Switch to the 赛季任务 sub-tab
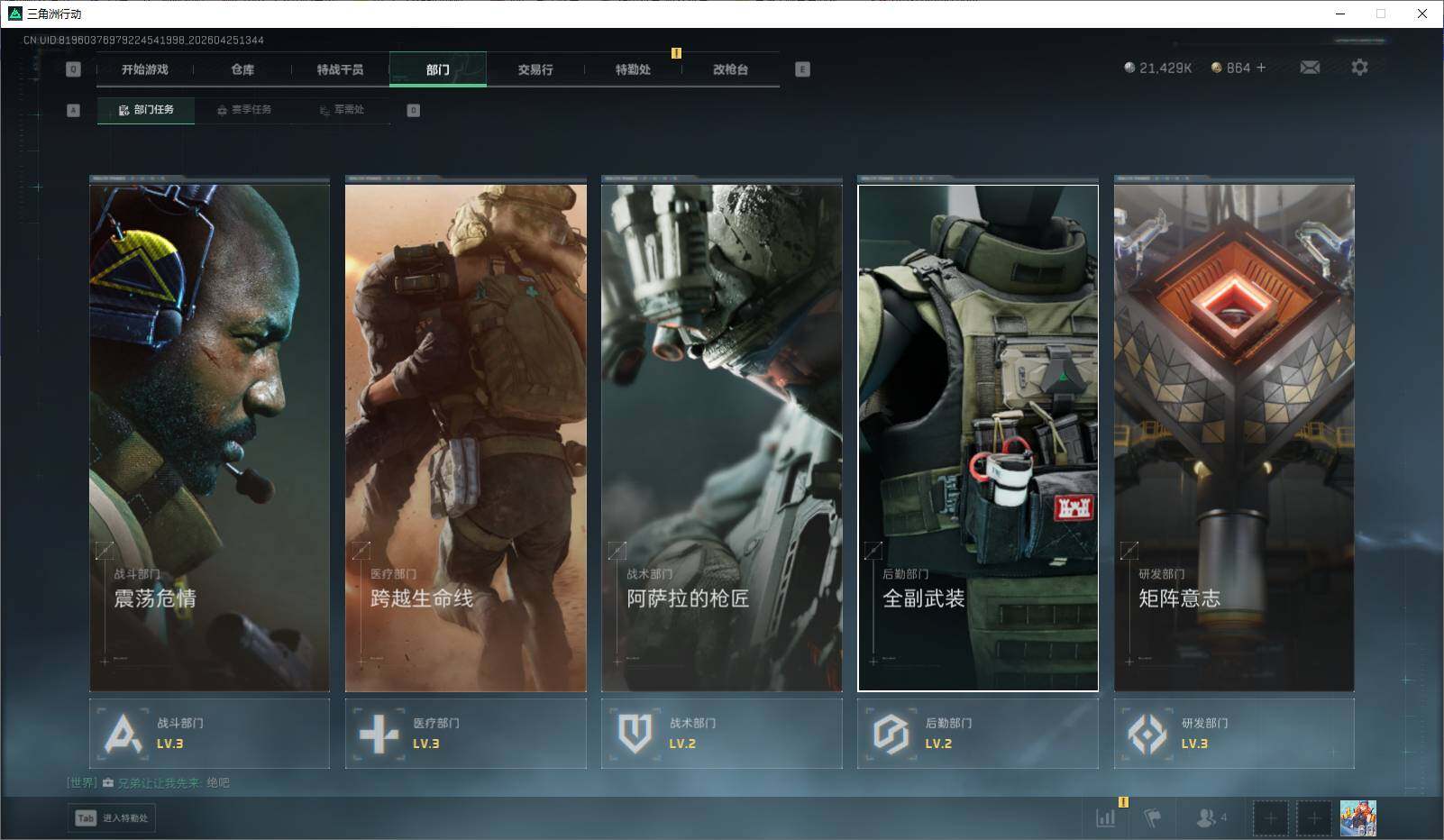 244,110
